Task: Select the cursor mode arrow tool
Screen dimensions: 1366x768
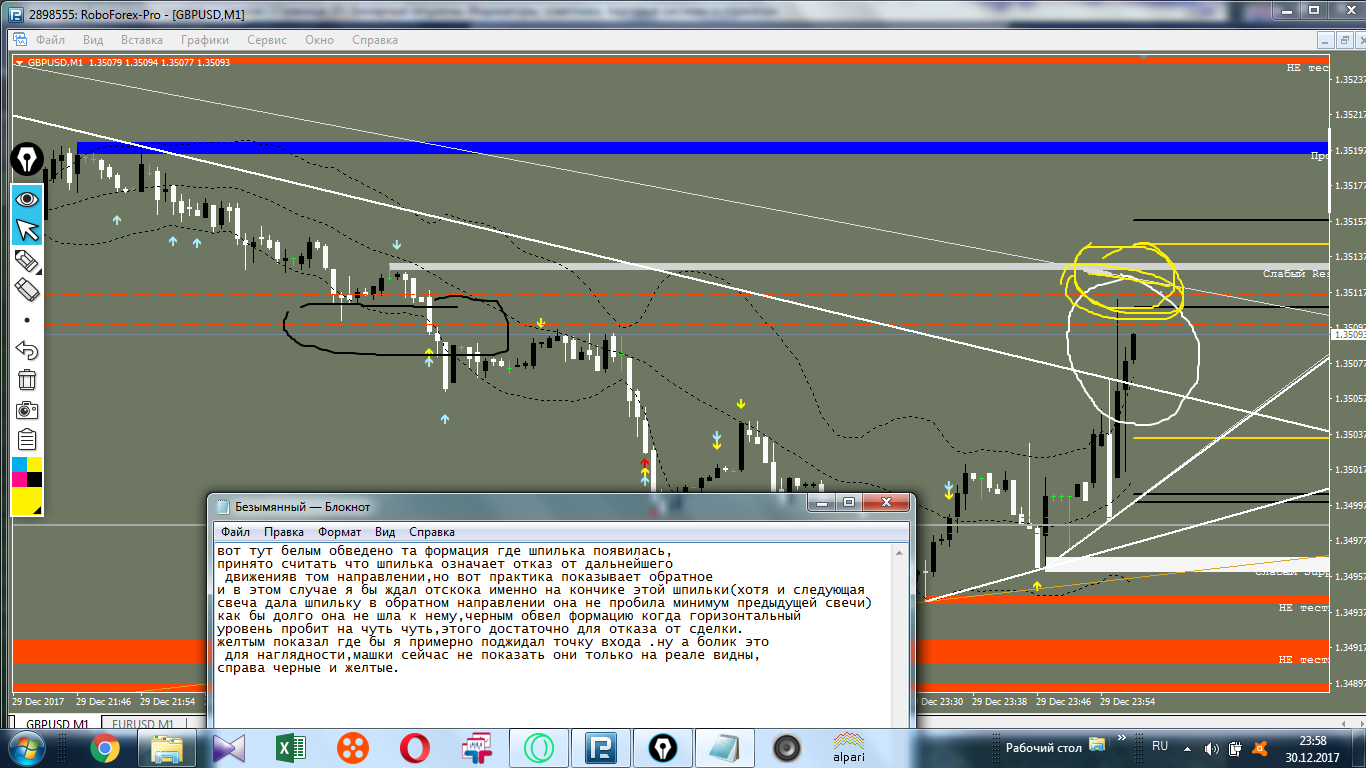Action: point(27,230)
